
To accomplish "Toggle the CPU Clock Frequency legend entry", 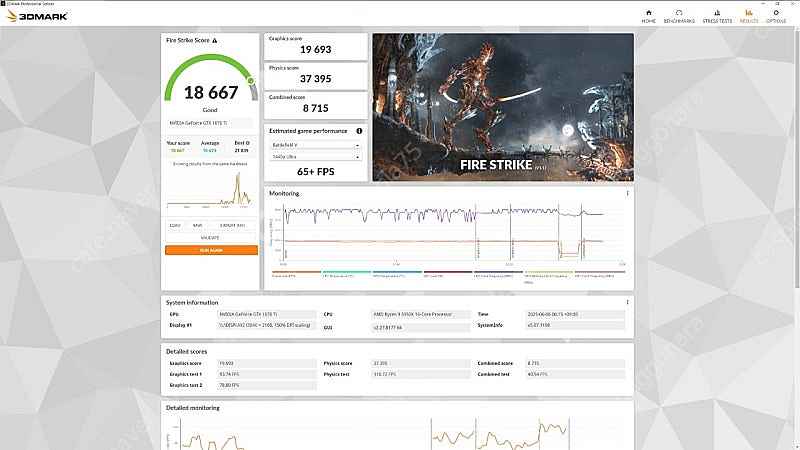I will click(498, 274).
